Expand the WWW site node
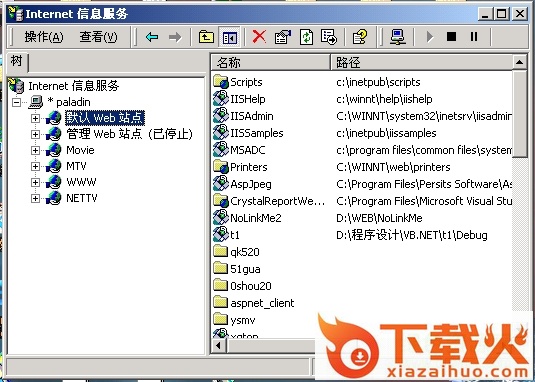The image size is (535, 382). click(x=35, y=182)
